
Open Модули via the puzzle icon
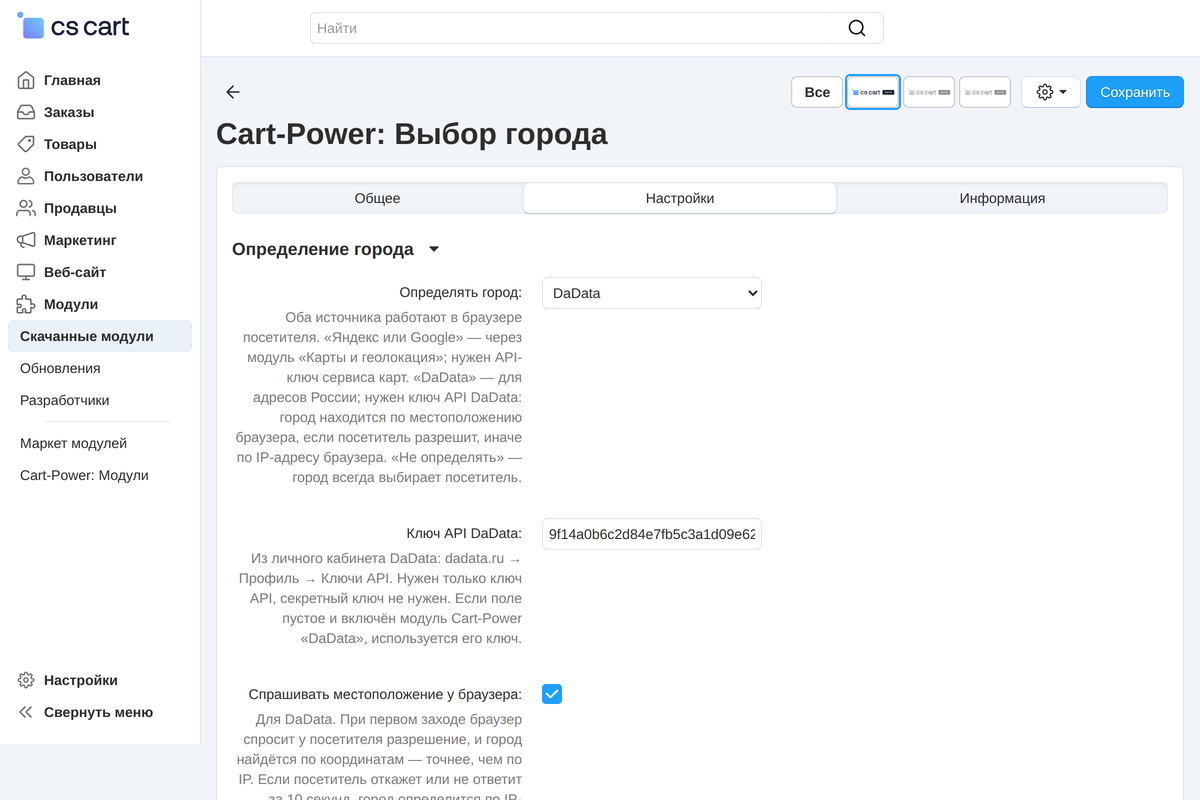click(26, 304)
